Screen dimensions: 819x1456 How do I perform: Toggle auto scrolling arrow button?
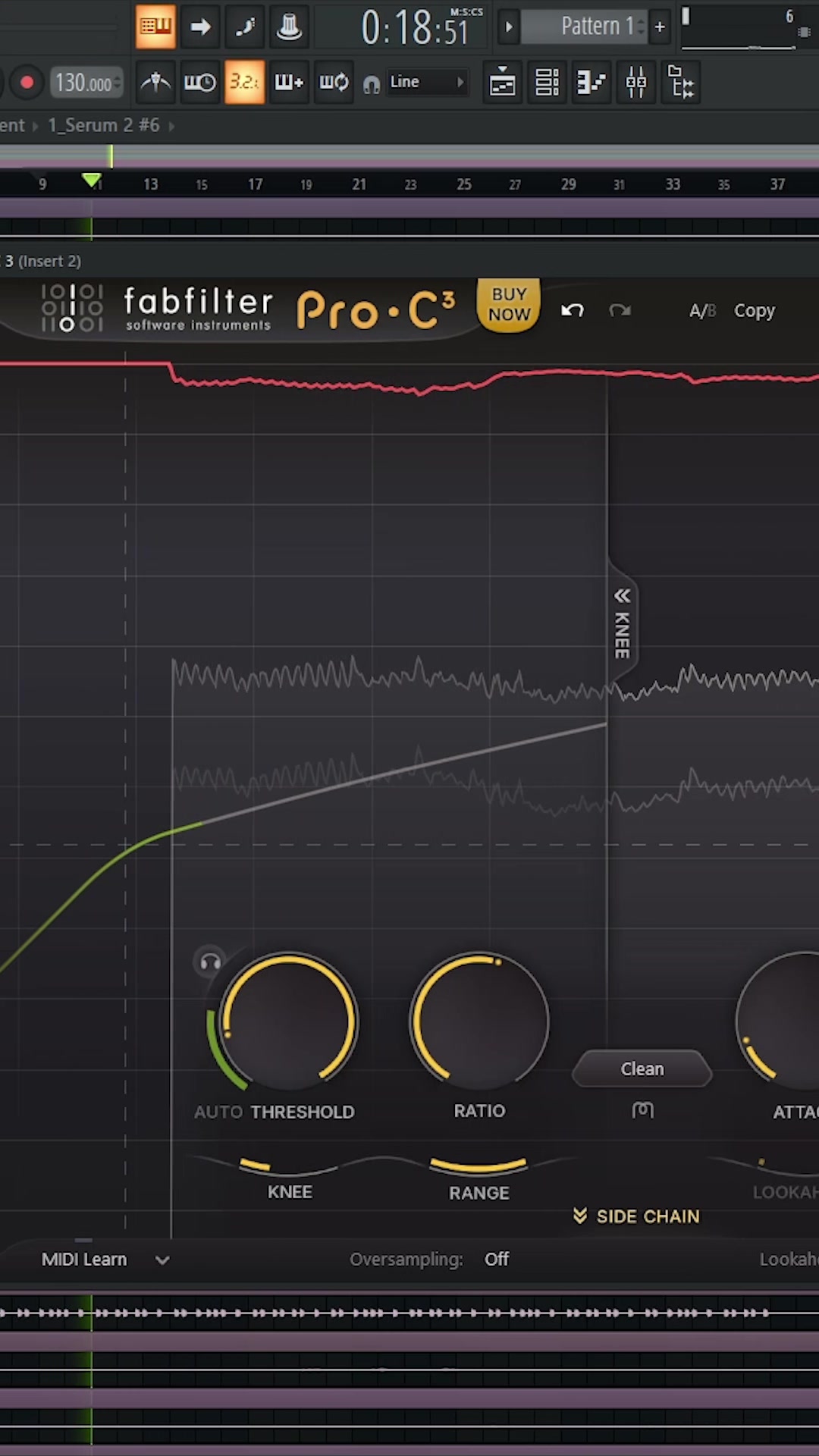(200, 27)
